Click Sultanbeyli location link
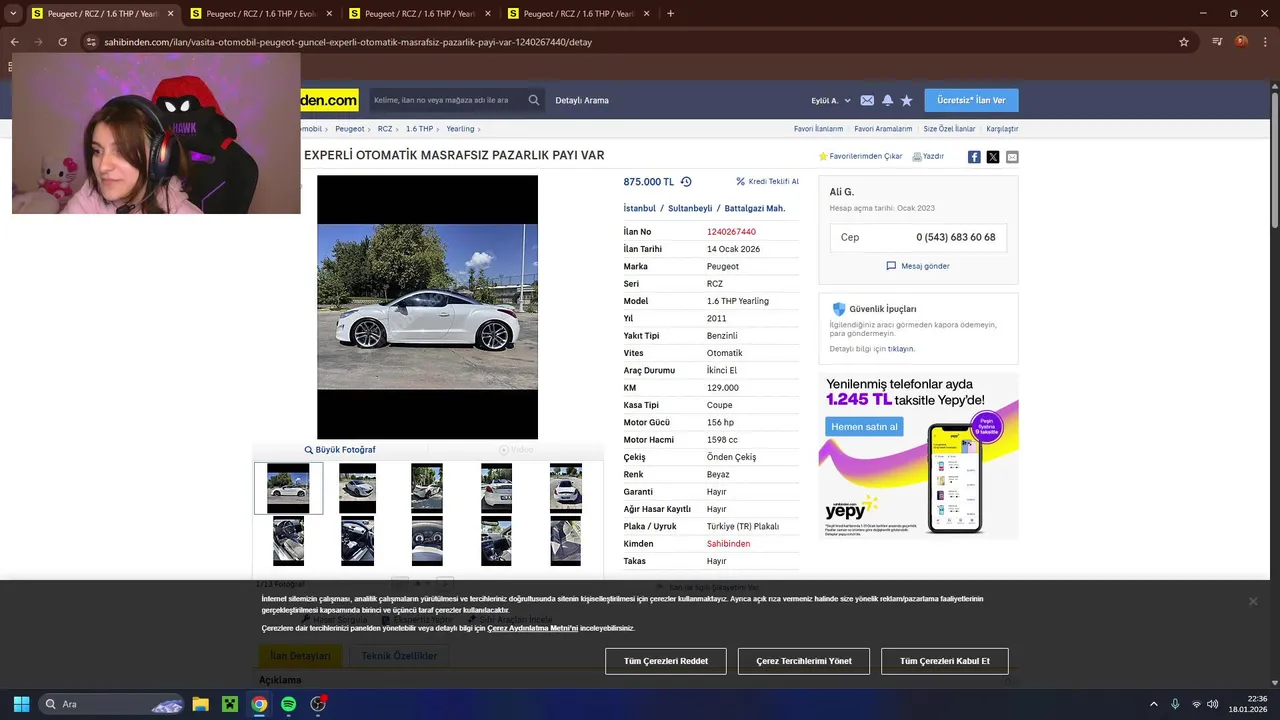The height and width of the screenshot is (720, 1280). (690, 209)
